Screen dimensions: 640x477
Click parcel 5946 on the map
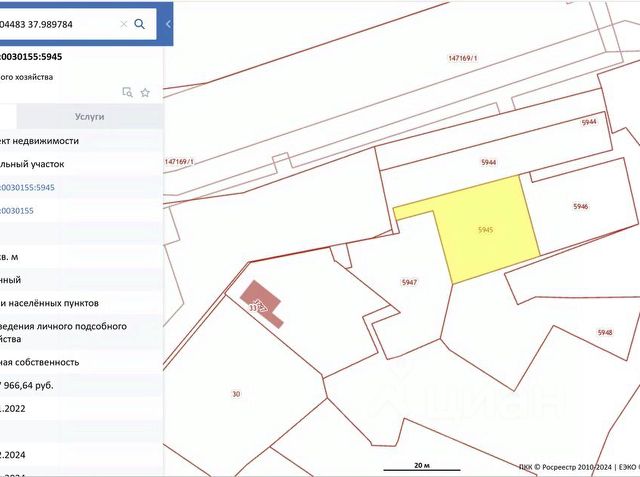click(580, 206)
